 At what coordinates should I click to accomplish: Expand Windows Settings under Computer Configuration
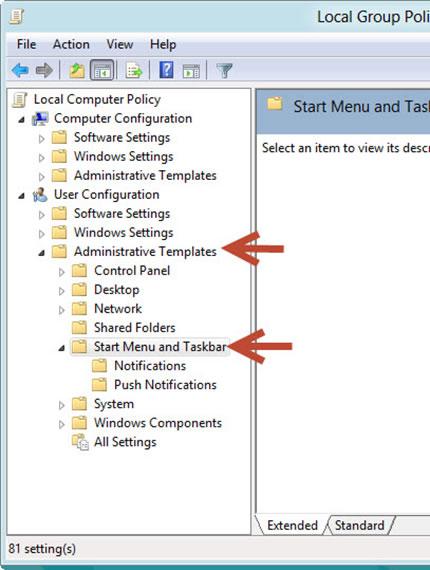coord(42,157)
